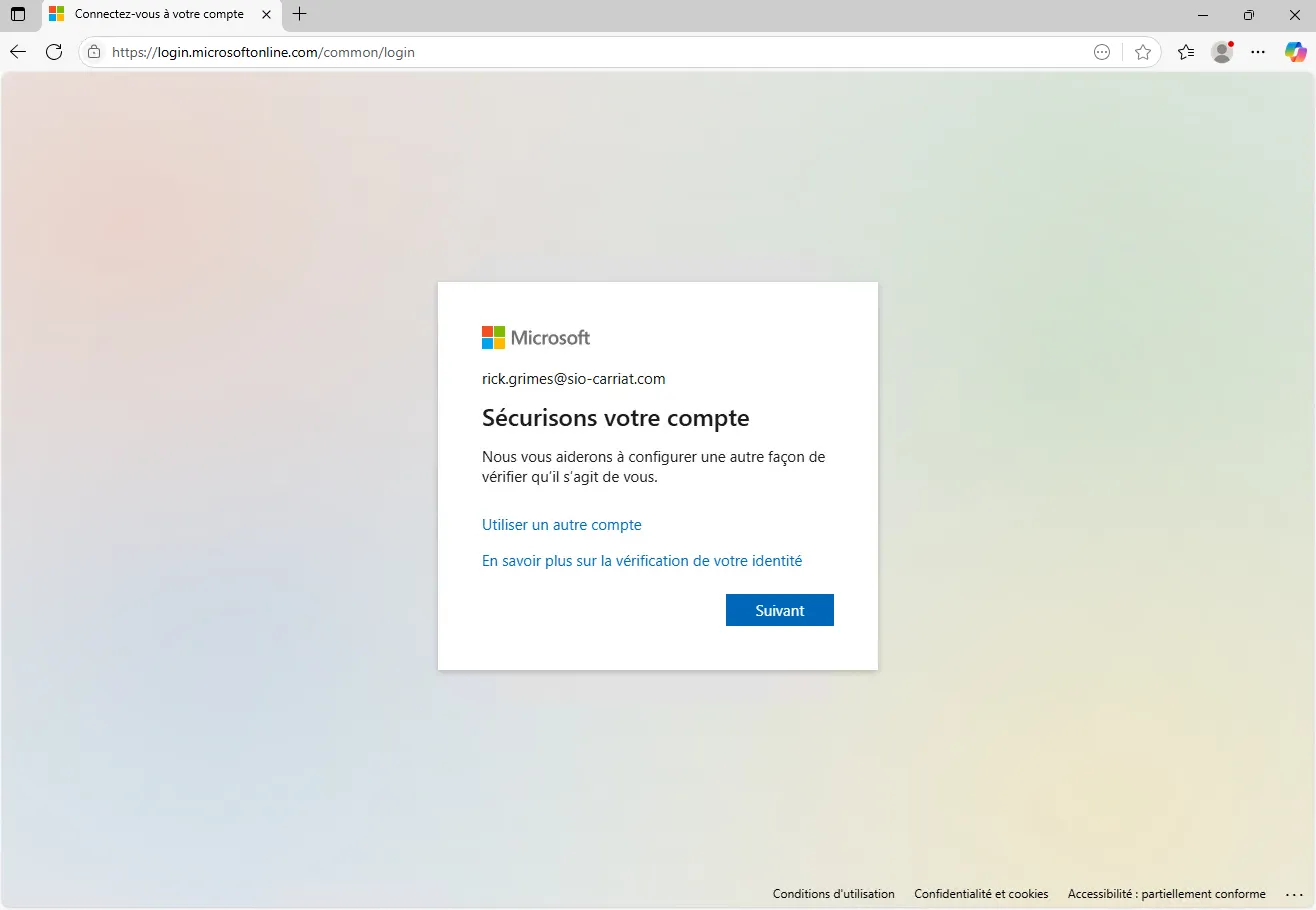Close the "Connectez-vous à votre compte" tab
Image resolution: width=1316 pixels, height=910 pixels.
266,15
